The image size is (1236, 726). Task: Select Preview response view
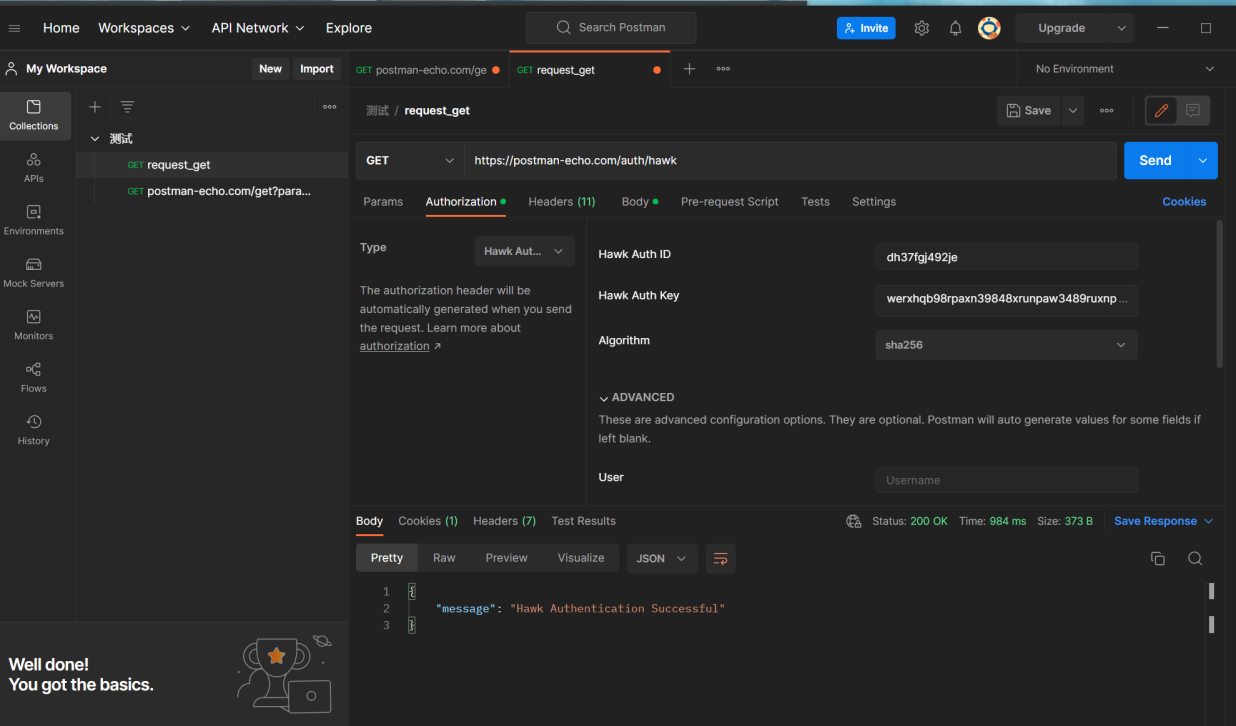[507, 558]
